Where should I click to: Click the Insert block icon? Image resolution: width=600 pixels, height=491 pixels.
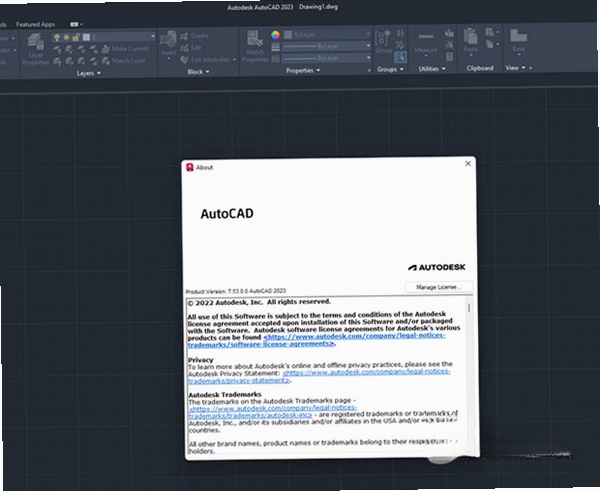point(168,39)
